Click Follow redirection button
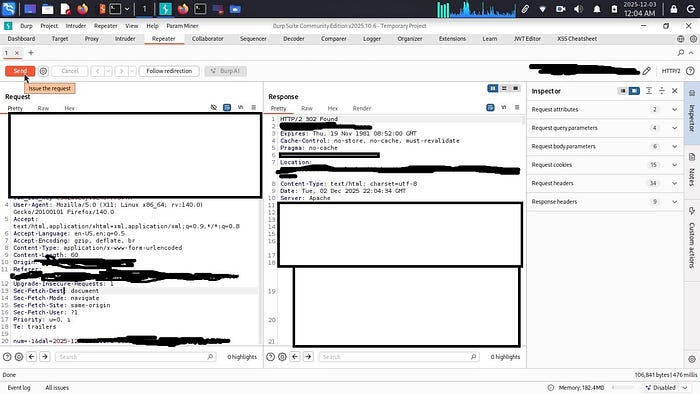Screen dimensions: 700x394 coord(169,71)
